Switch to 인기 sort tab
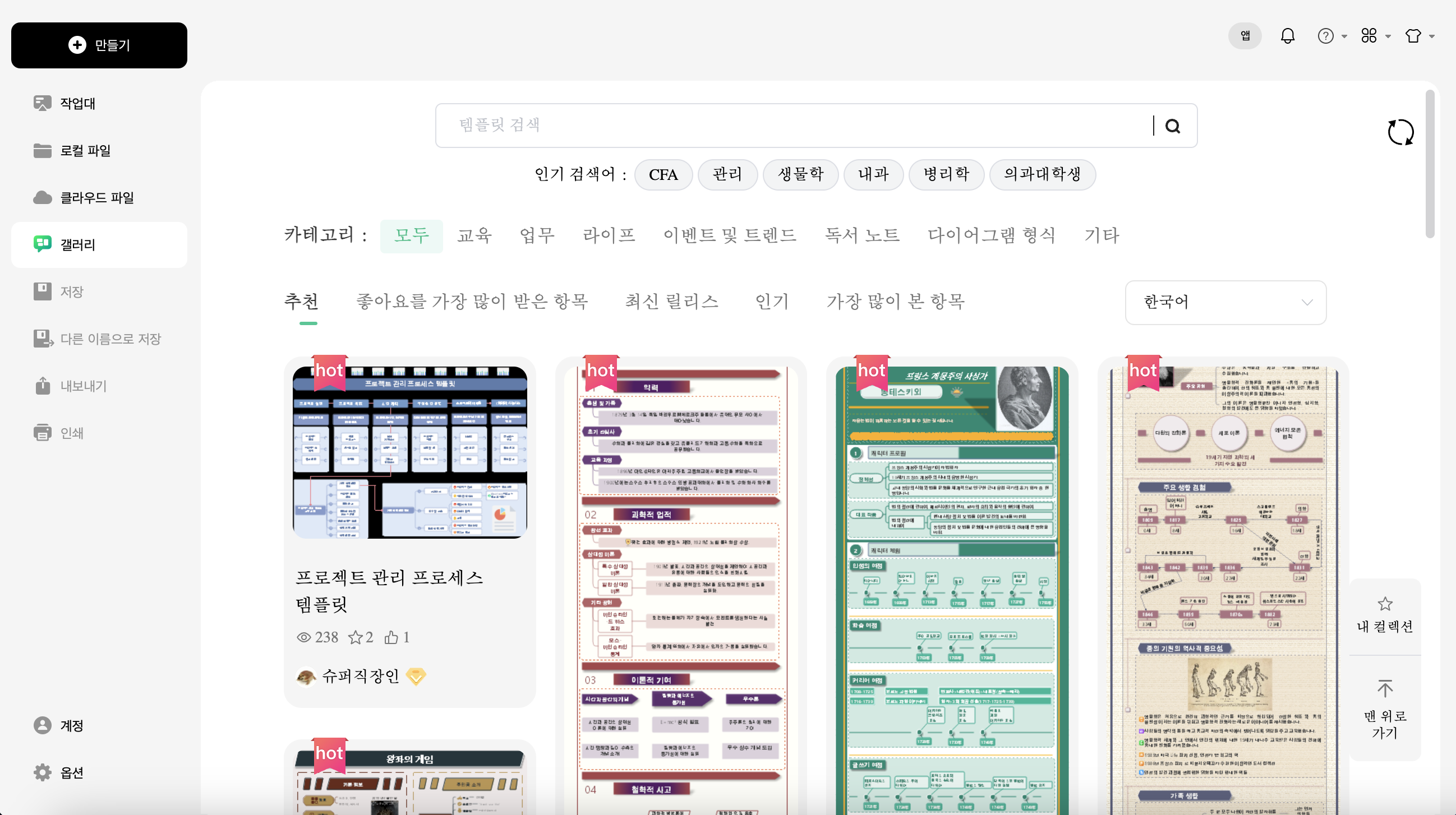This screenshot has height=815, width=1456. pyautogui.click(x=772, y=302)
